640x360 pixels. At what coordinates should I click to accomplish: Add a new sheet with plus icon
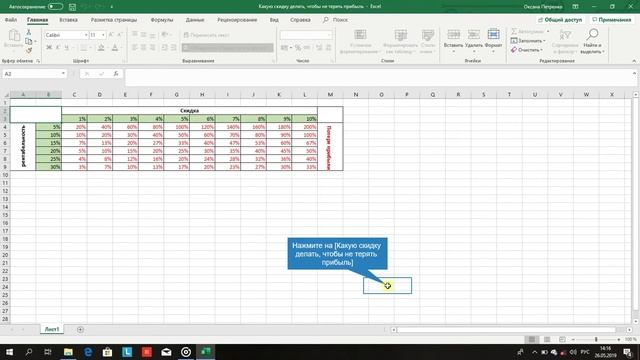(x=80, y=329)
